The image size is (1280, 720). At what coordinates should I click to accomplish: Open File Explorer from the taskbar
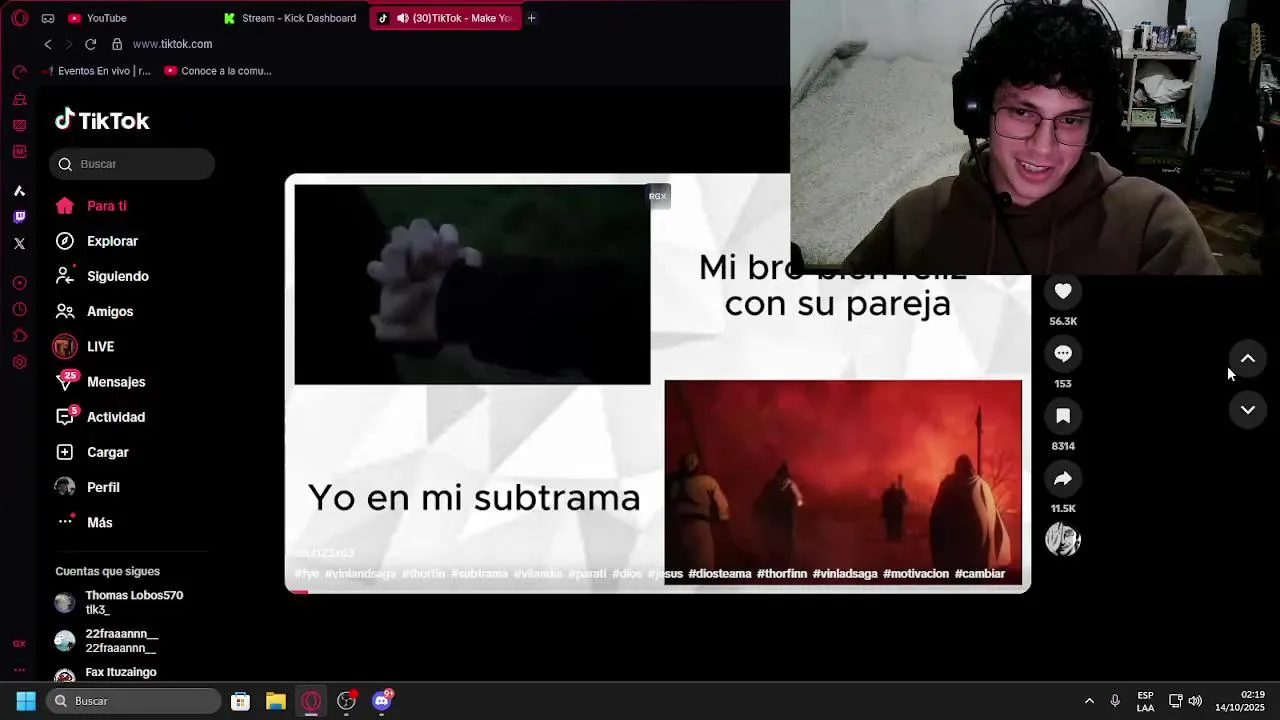tap(276, 701)
